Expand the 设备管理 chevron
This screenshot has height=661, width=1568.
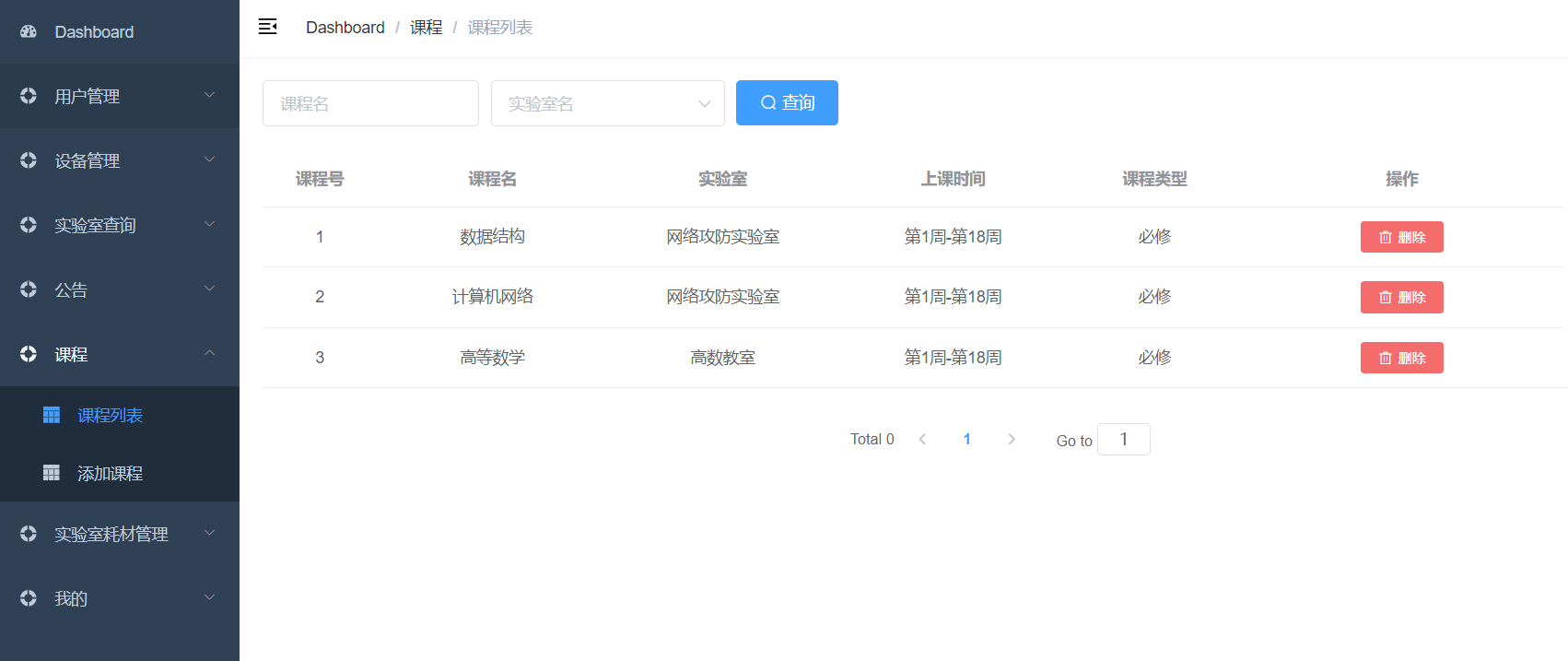click(x=210, y=159)
